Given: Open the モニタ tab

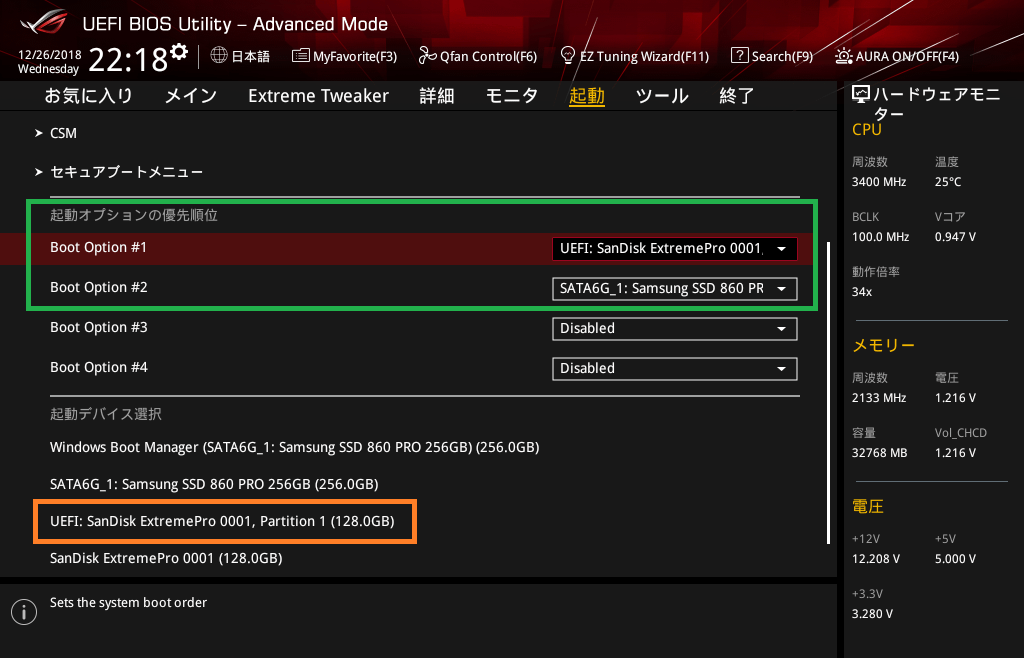Looking at the screenshot, I should point(512,96).
